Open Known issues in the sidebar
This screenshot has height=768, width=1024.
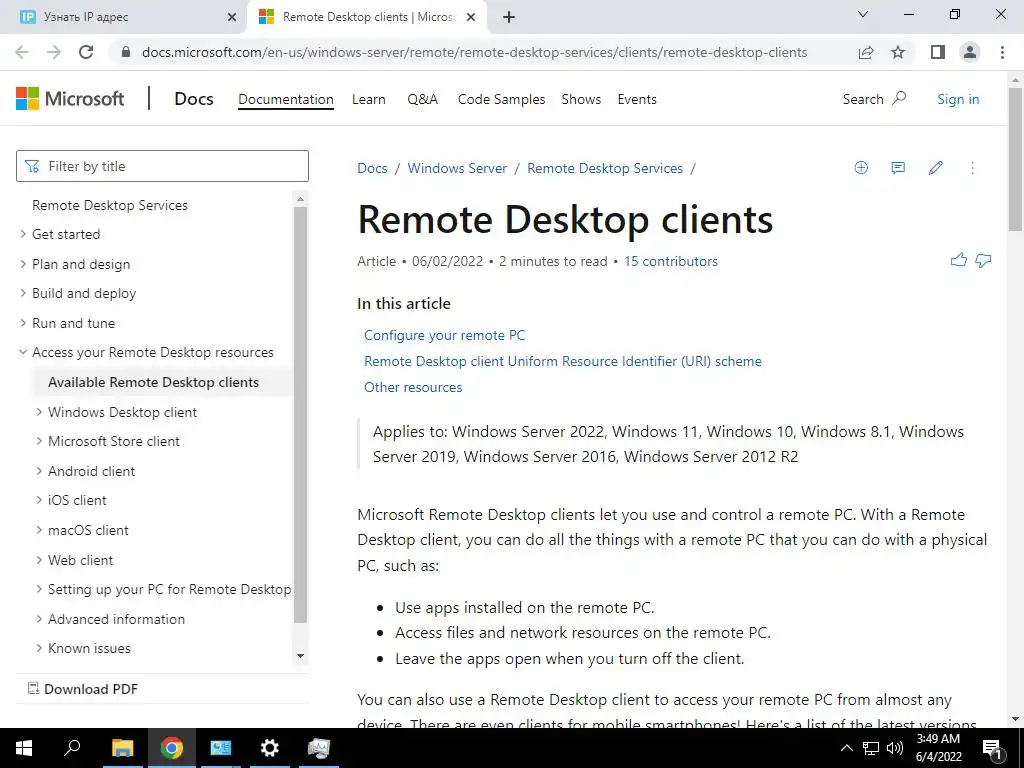tap(89, 648)
